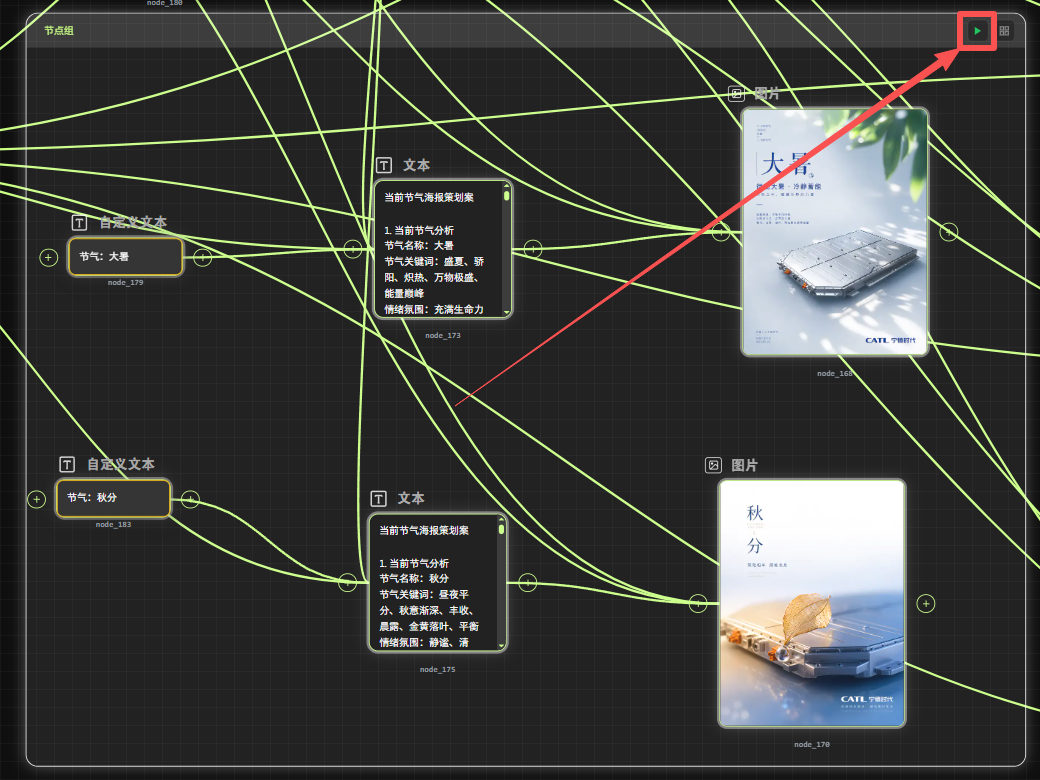This screenshot has width=1040, height=780.
Task: Open the 大暑 poster image thumbnail
Action: (834, 232)
